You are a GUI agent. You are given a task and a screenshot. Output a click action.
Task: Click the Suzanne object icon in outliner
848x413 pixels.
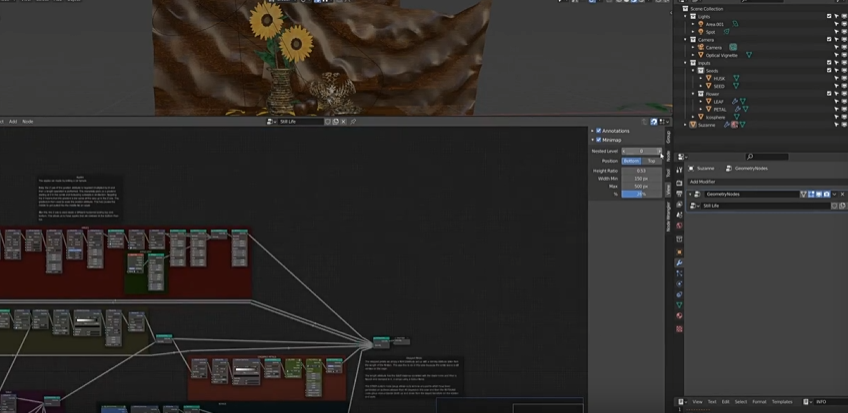click(693, 125)
